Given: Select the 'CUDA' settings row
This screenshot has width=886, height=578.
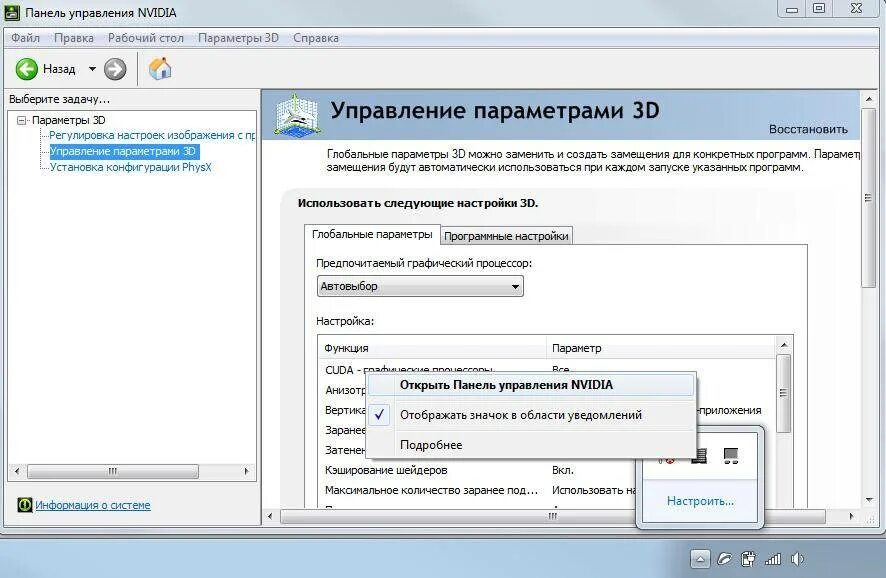Looking at the screenshot, I should [x=547, y=369].
